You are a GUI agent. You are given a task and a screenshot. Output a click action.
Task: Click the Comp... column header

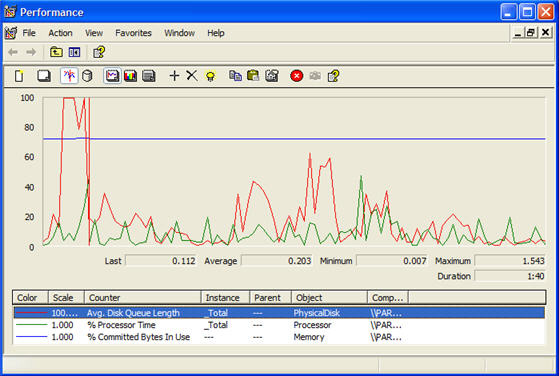tap(388, 297)
